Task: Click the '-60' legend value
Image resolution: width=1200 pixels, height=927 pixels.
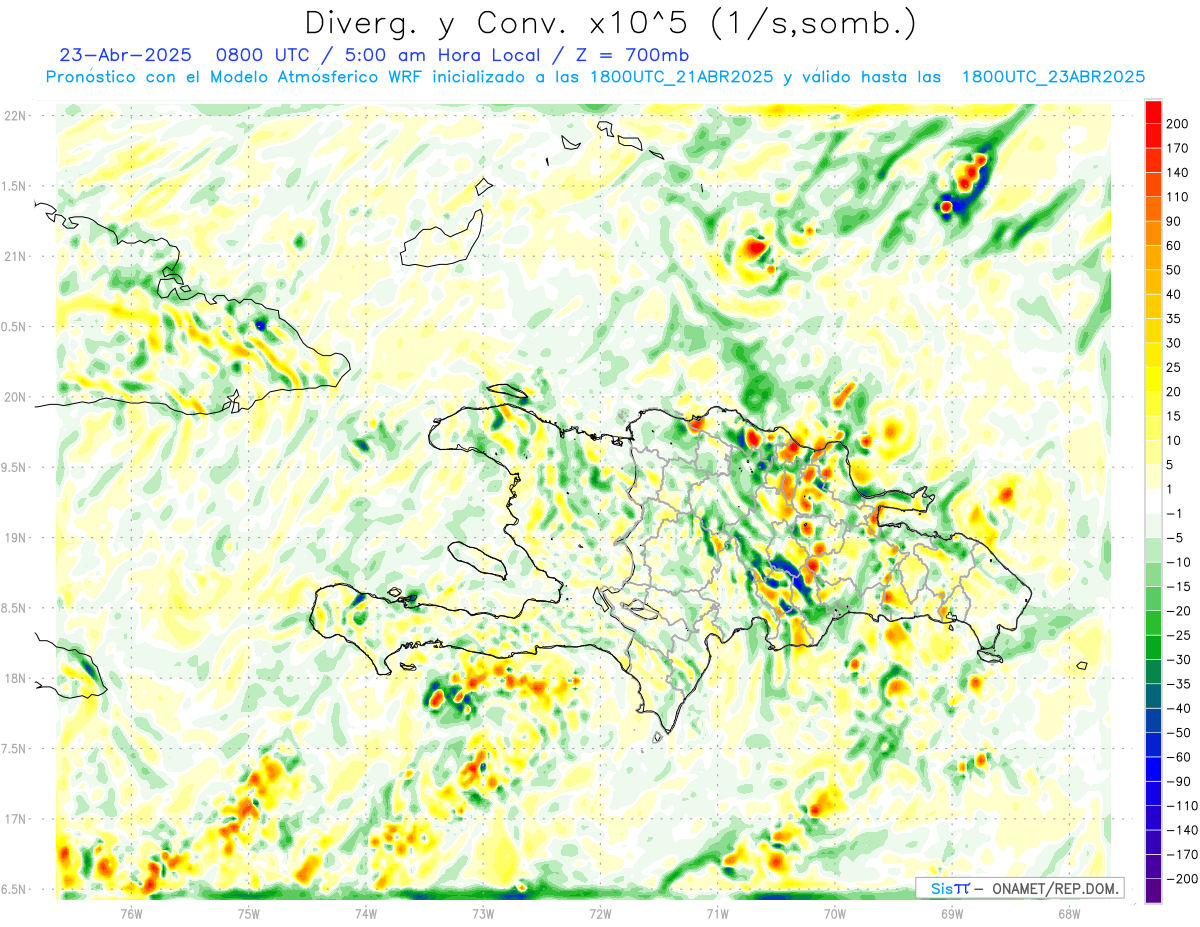Action: click(1180, 757)
